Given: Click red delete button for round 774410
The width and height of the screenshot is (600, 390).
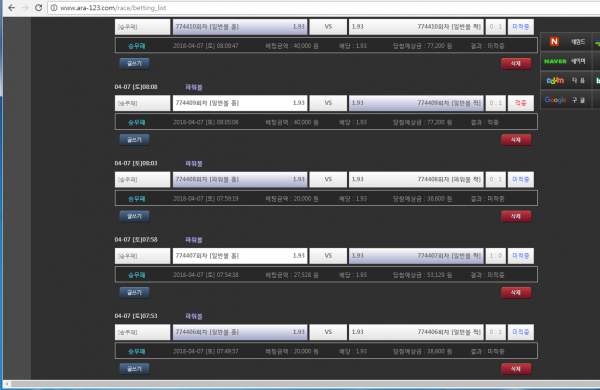Looking at the screenshot, I should pyautogui.click(x=516, y=64).
